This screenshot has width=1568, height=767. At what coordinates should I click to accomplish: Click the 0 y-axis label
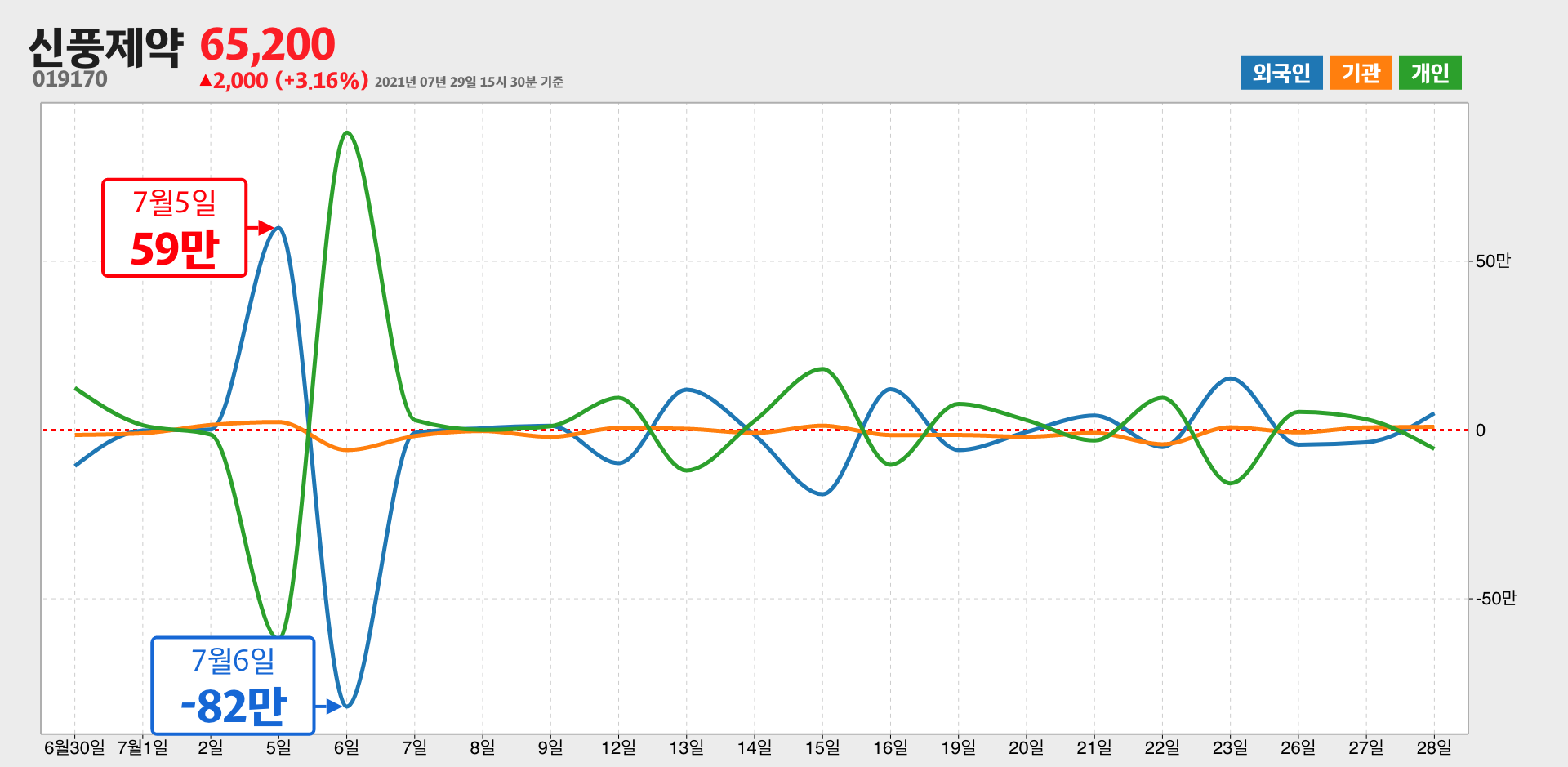click(1481, 430)
